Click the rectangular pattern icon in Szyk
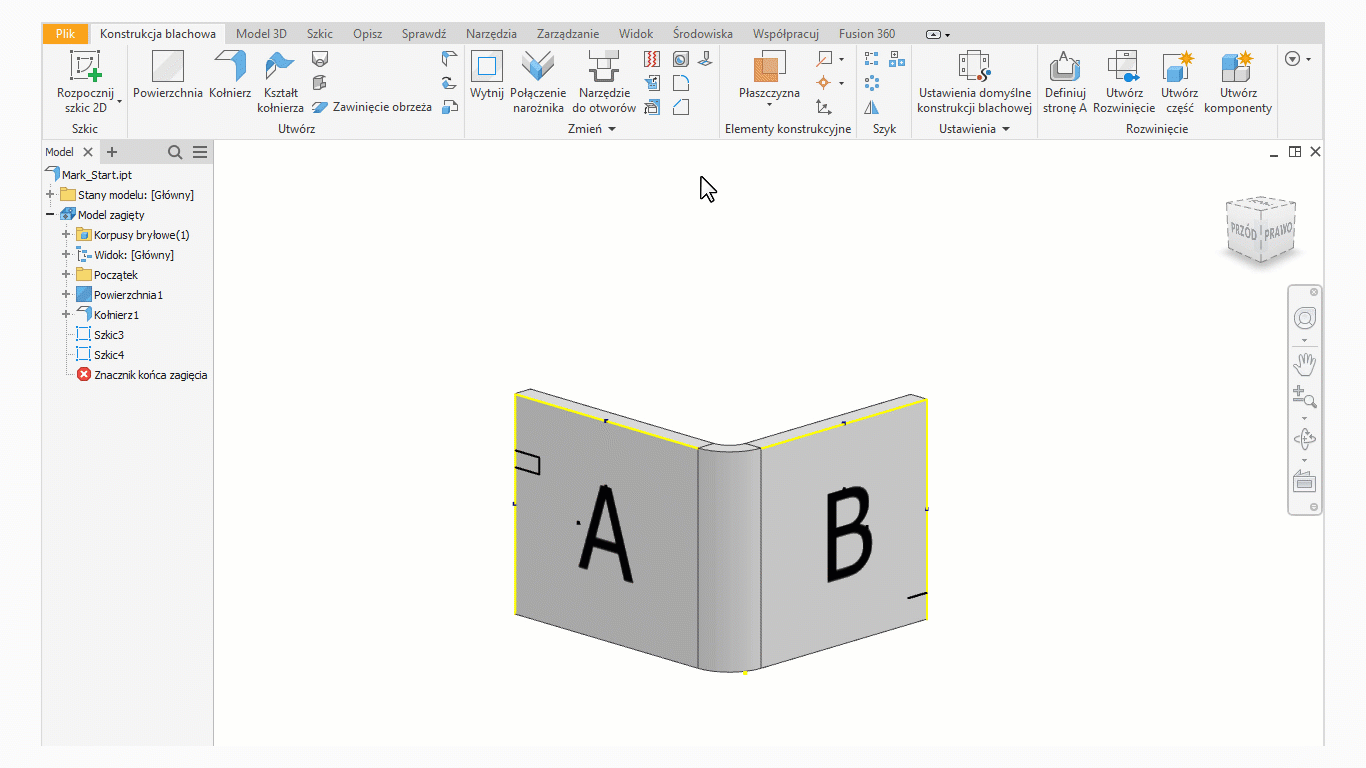 [872, 59]
